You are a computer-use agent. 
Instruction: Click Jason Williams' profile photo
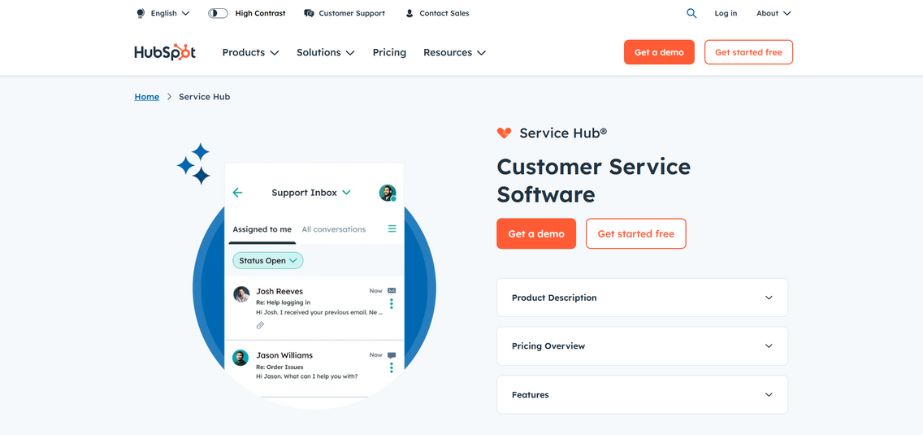pyautogui.click(x=240, y=357)
